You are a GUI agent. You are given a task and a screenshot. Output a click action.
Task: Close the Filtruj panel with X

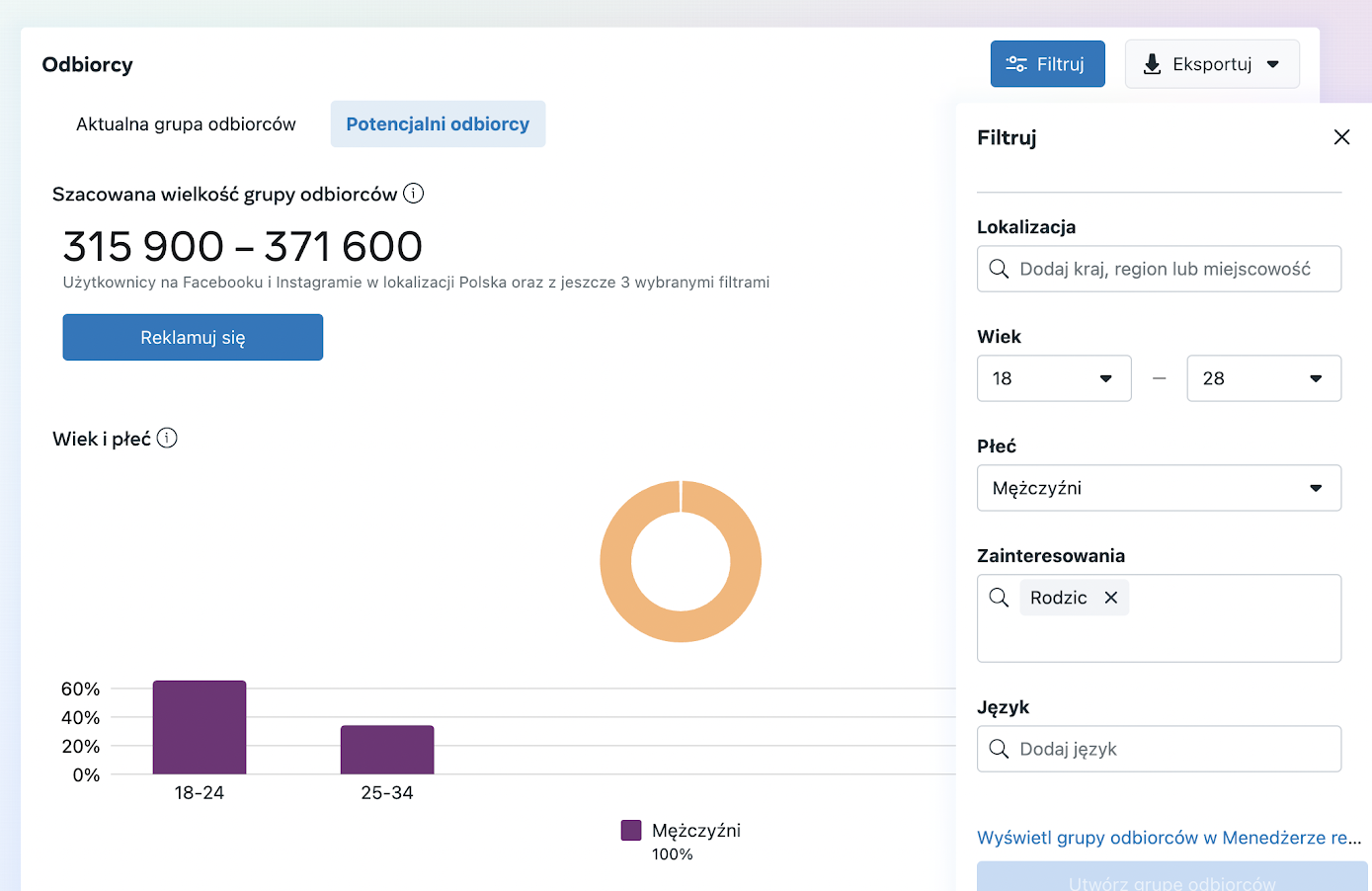1341,137
